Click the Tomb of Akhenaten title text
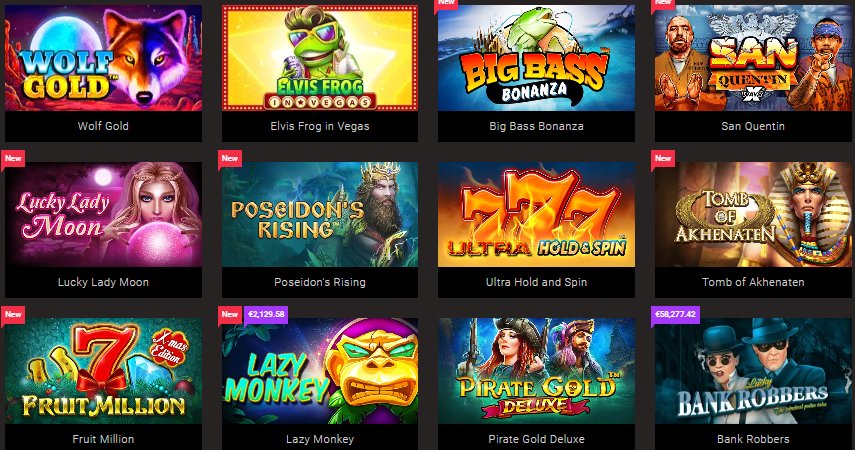Image resolution: width=855 pixels, height=450 pixels. 753,282
